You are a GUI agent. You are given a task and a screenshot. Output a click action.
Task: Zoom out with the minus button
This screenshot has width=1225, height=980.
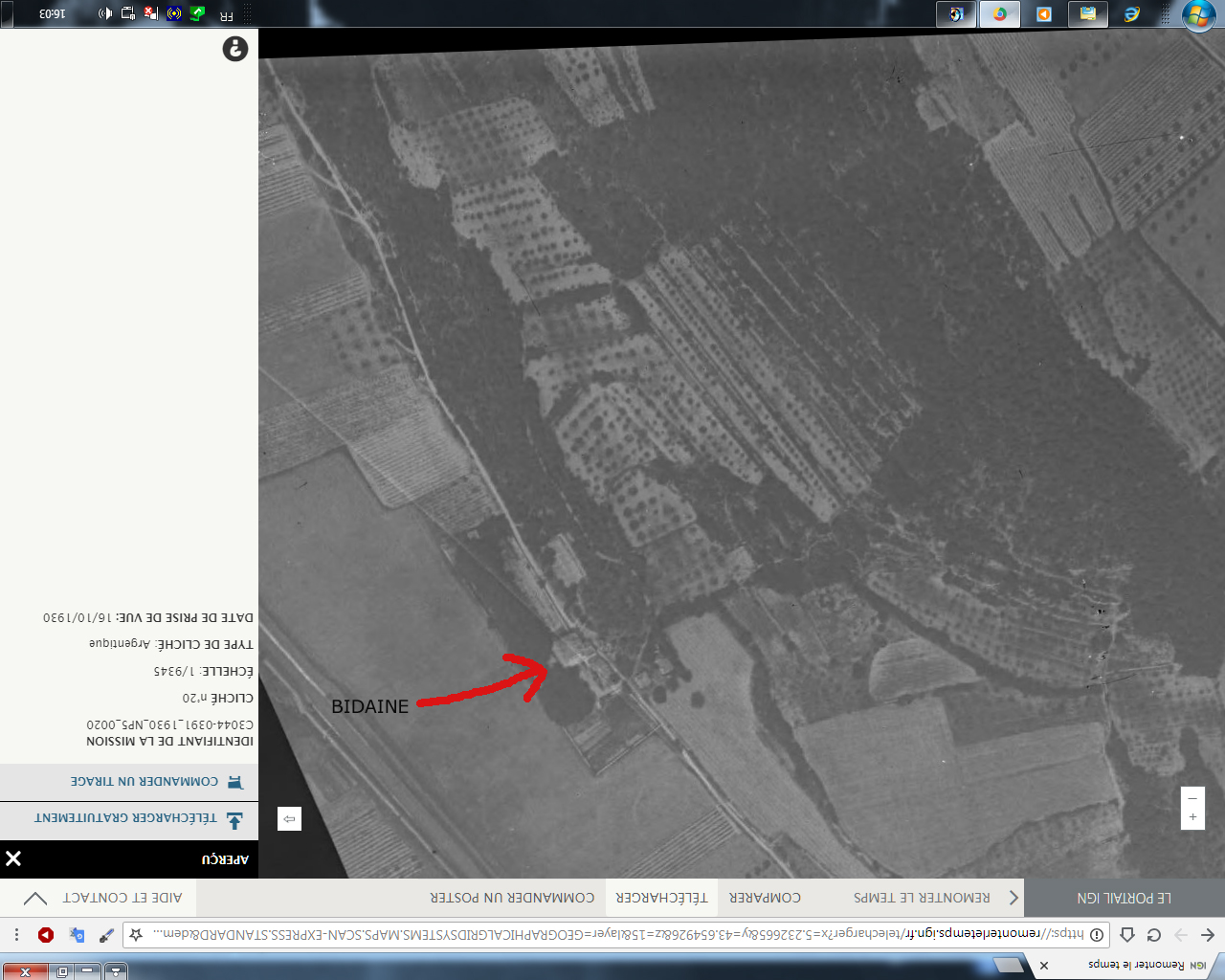coord(1192,797)
